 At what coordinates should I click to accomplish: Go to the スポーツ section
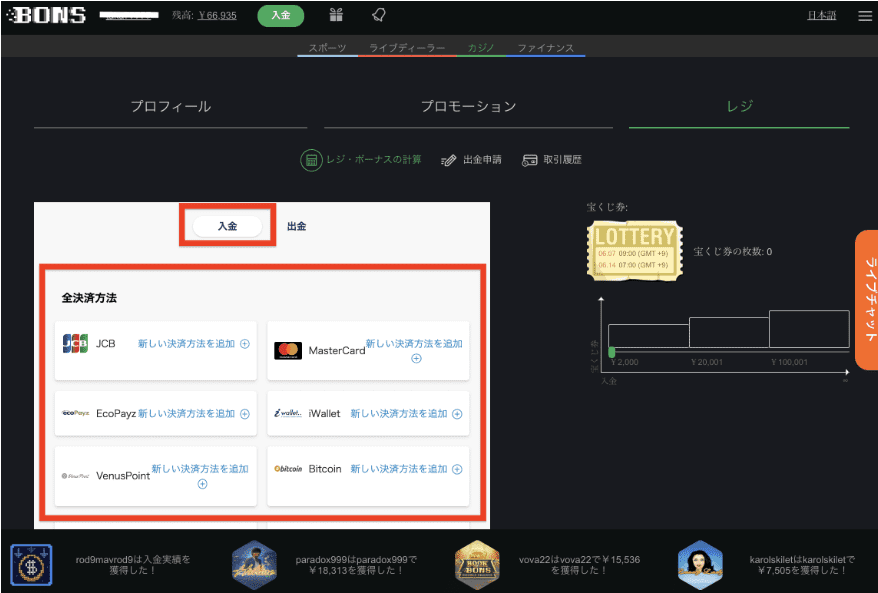[x=328, y=48]
